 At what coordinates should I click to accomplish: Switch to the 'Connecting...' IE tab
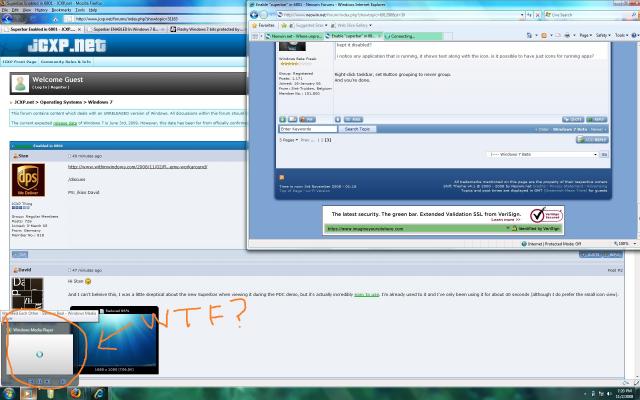(413, 36)
